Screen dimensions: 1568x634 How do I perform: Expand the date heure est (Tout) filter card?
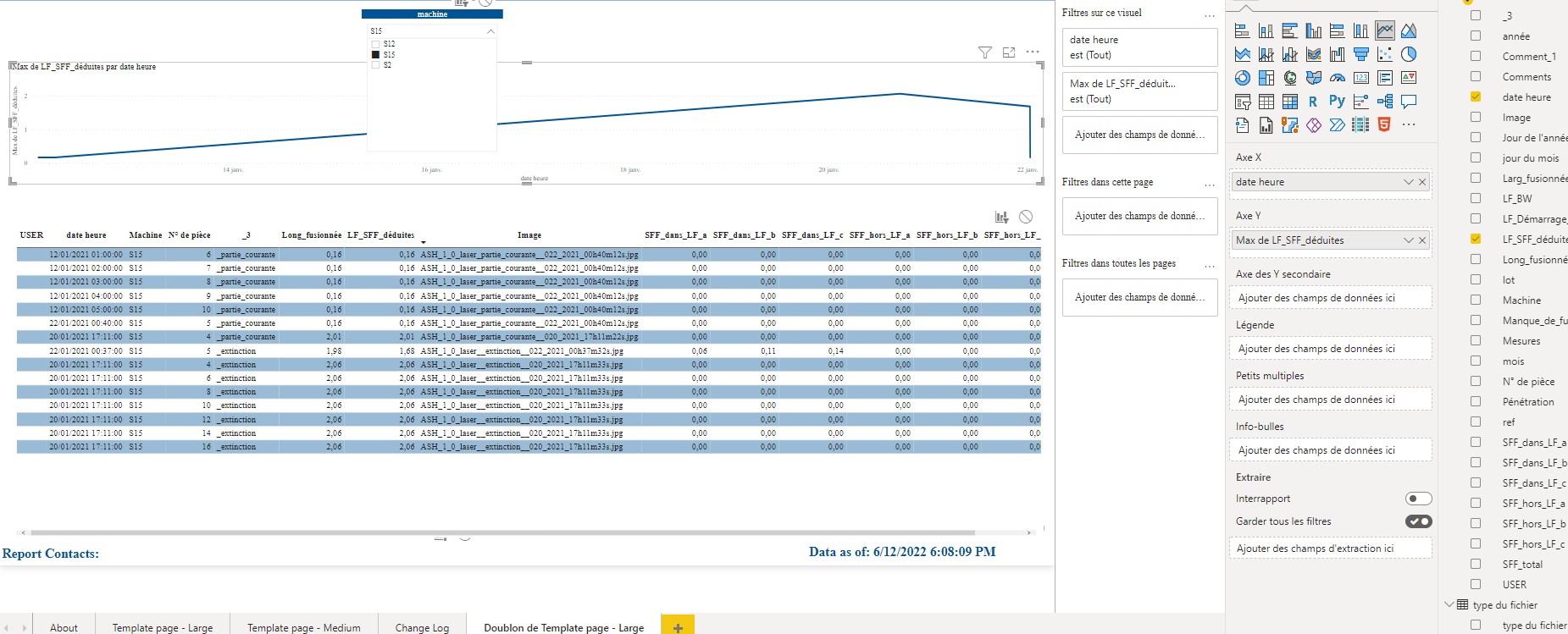point(1139,47)
